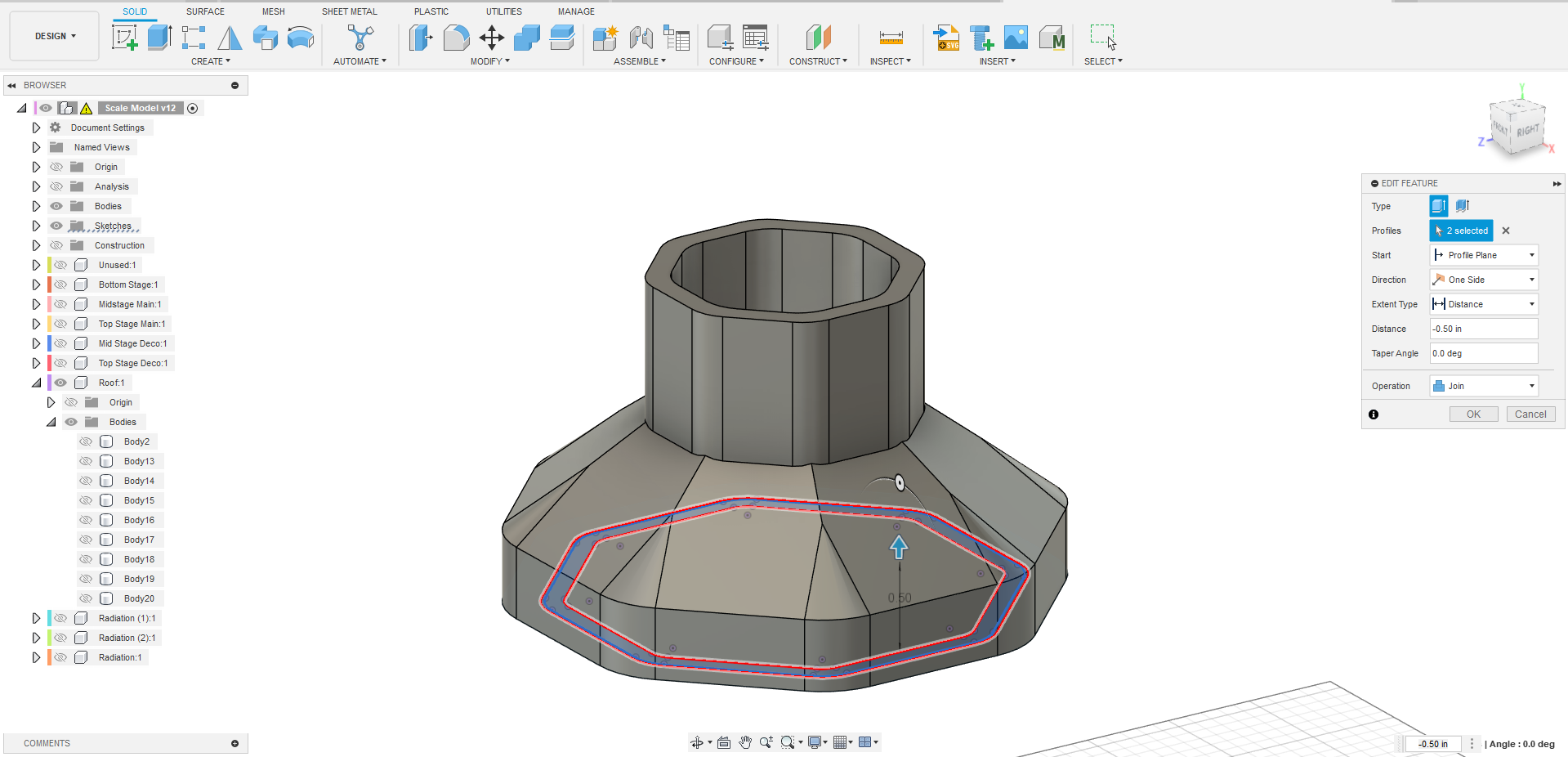
Task: Activate the Move/Copy tool
Action: pos(491,37)
